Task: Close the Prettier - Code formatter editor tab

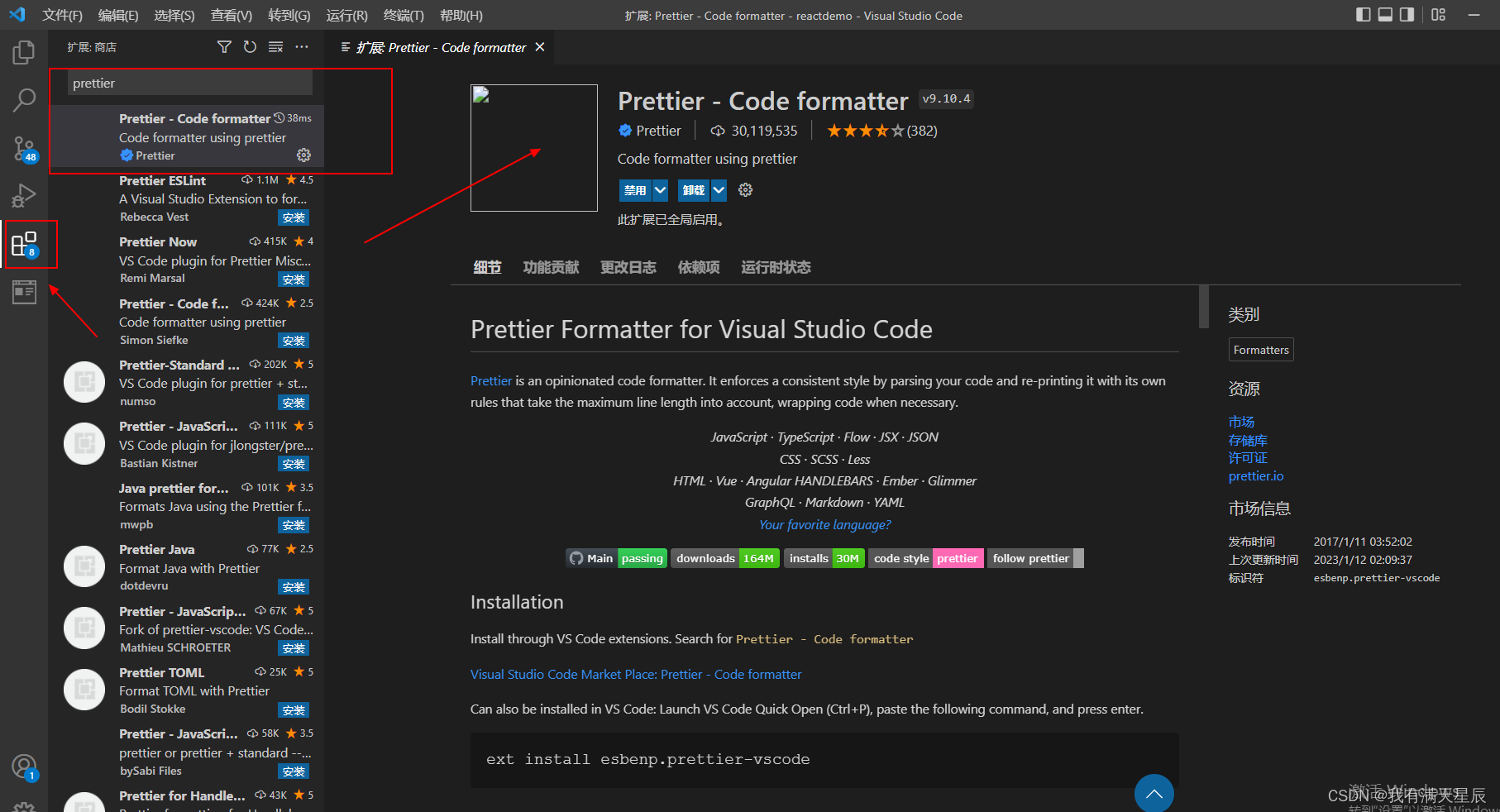Action: pos(540,47)
